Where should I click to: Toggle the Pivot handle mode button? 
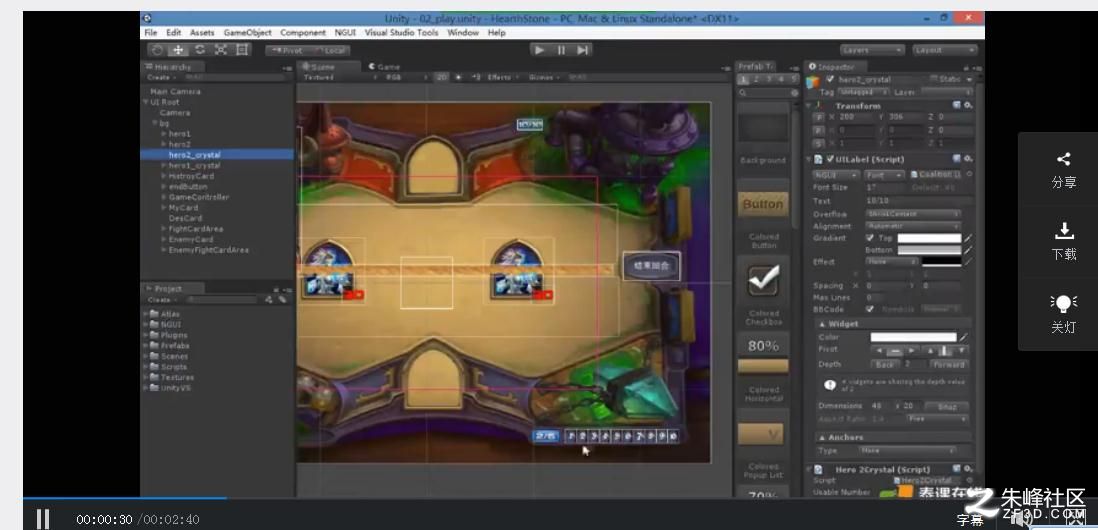click(x=286, y=50)
